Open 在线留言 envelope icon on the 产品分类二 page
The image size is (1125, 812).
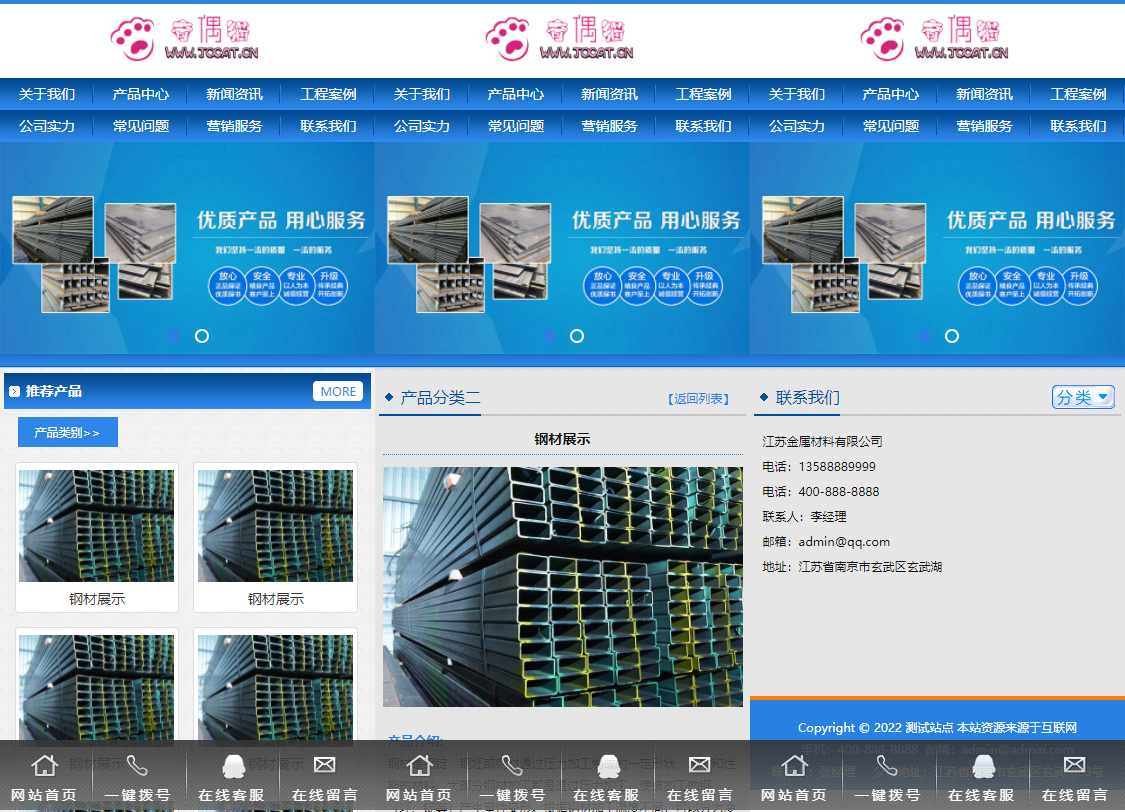pyautogui.click(x=700, y=765)
